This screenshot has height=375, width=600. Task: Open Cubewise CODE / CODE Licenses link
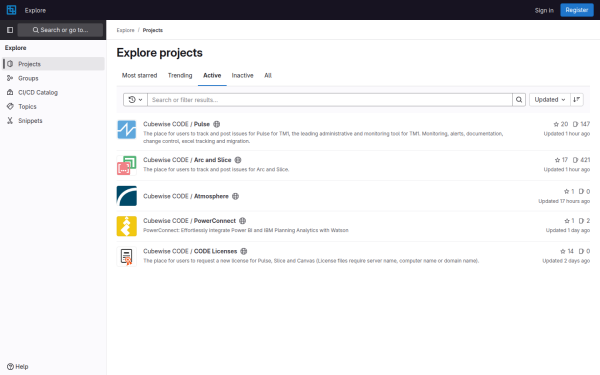[x=190, y=251]
